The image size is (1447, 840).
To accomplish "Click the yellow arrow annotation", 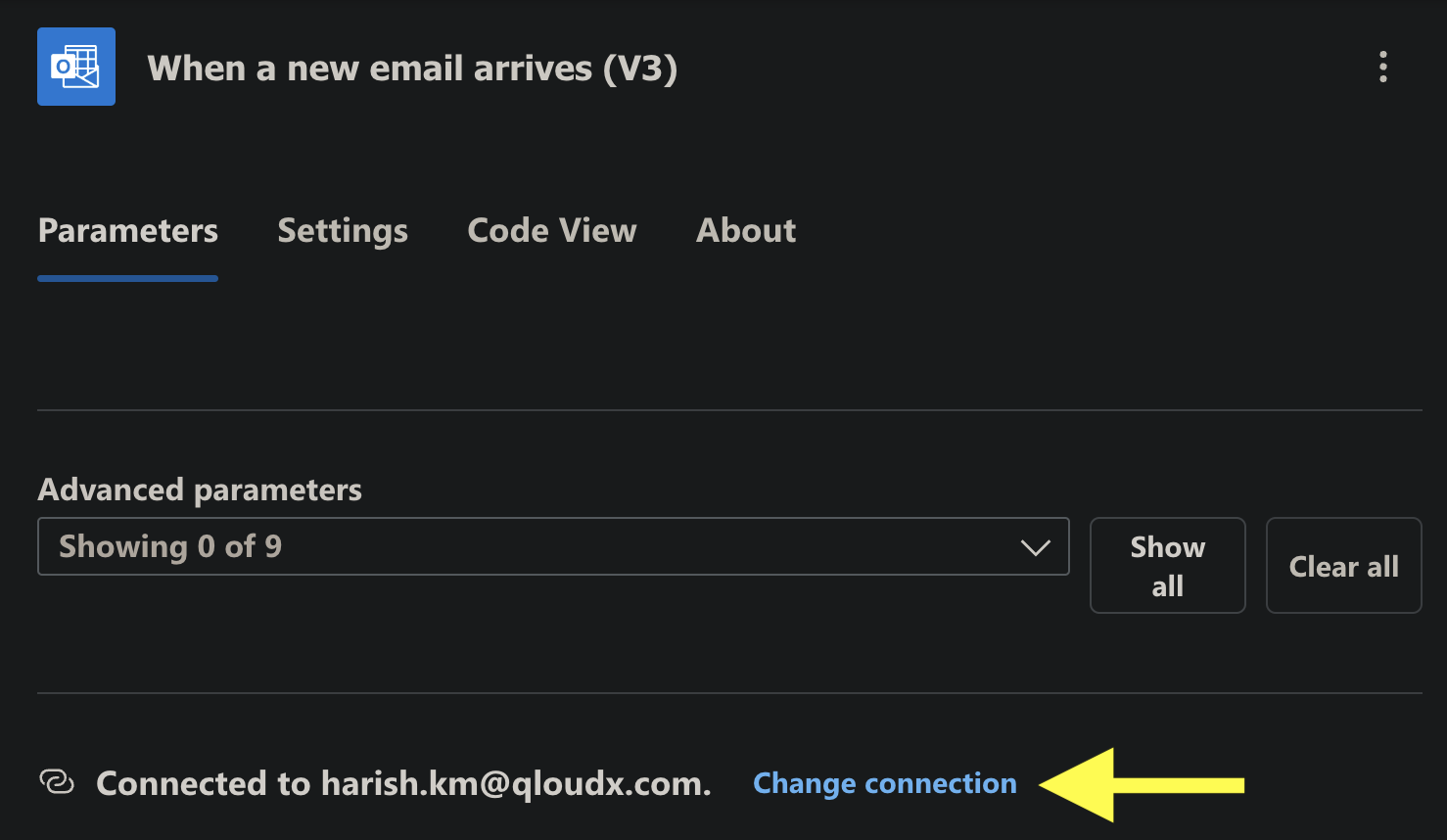I will 1141,784.
